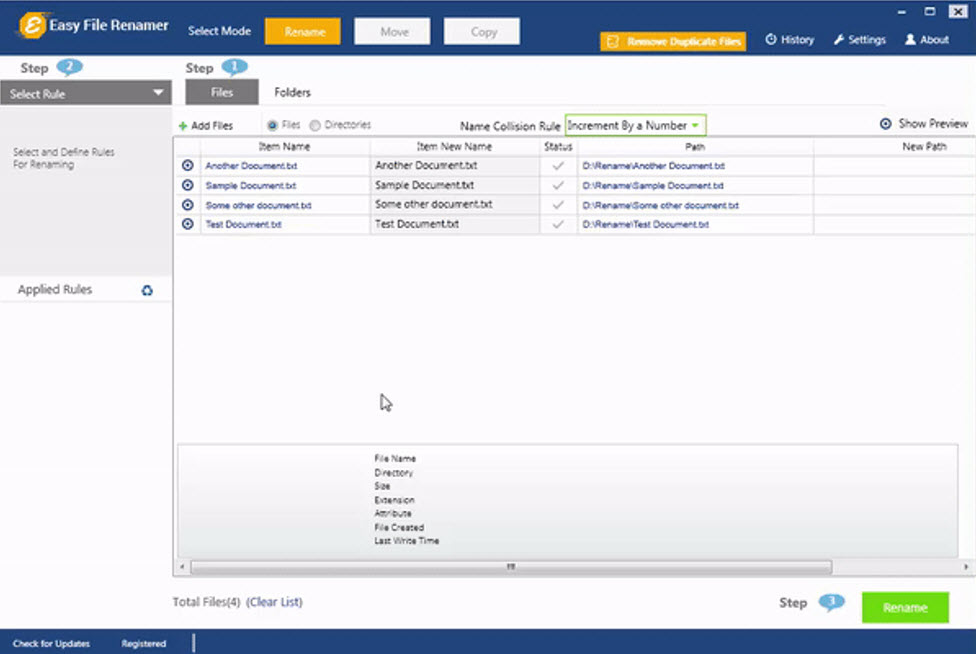Click the Item New Name column header
The height and width of the screenshot is (654, 976).
click(x=454, y=146)
